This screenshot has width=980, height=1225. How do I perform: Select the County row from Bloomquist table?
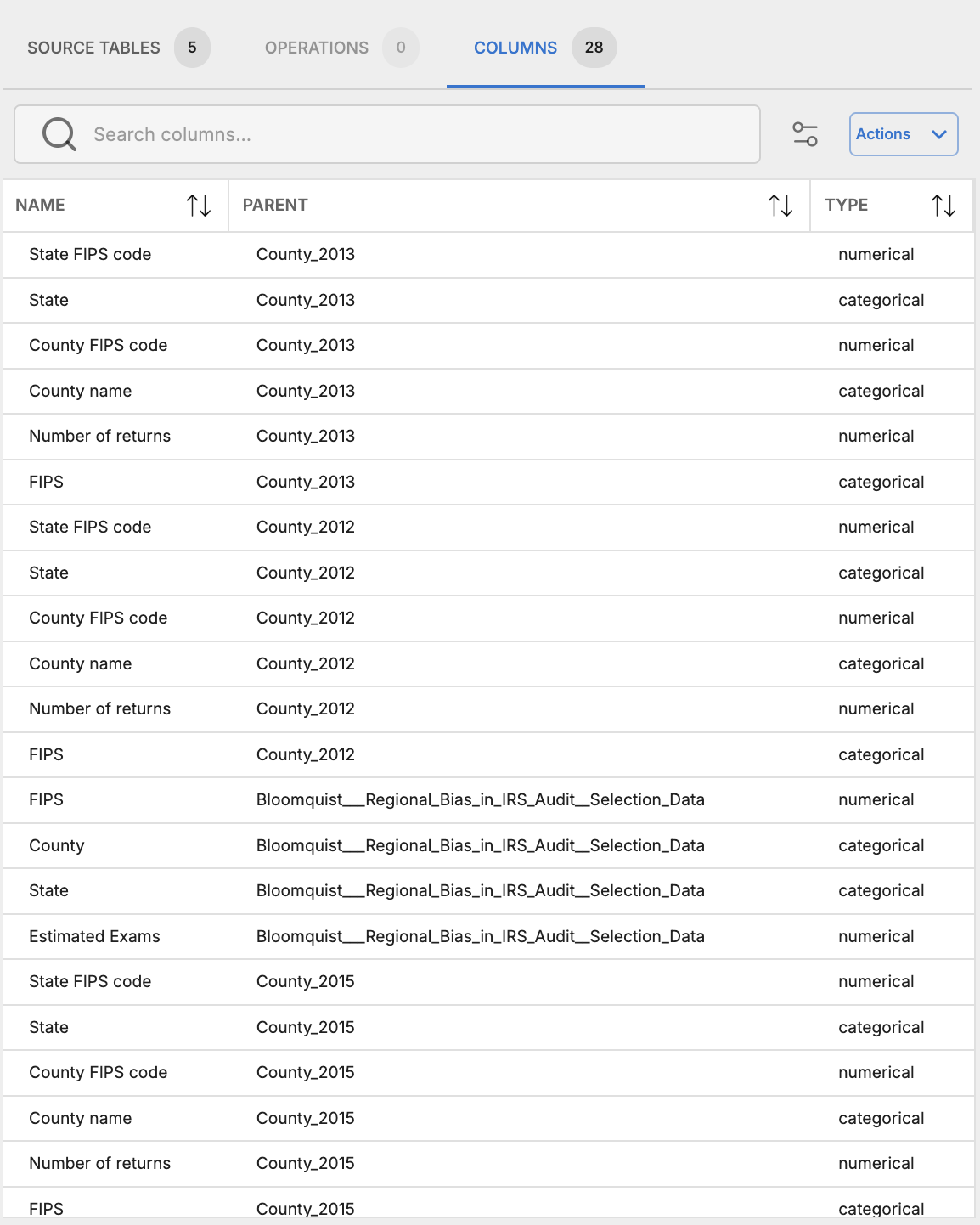[x=488, y=845]
